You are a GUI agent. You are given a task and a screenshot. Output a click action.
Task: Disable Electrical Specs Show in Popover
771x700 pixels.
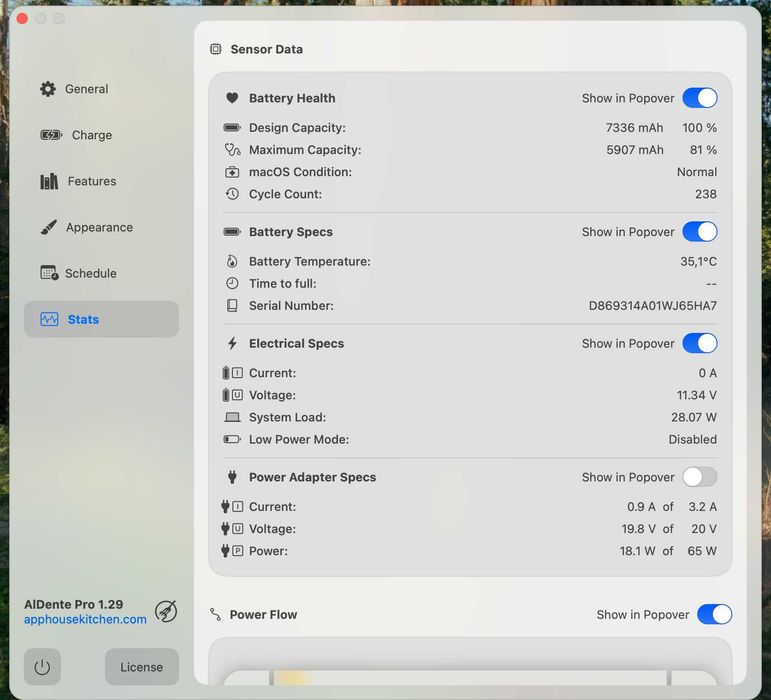[x=700, y=344]
